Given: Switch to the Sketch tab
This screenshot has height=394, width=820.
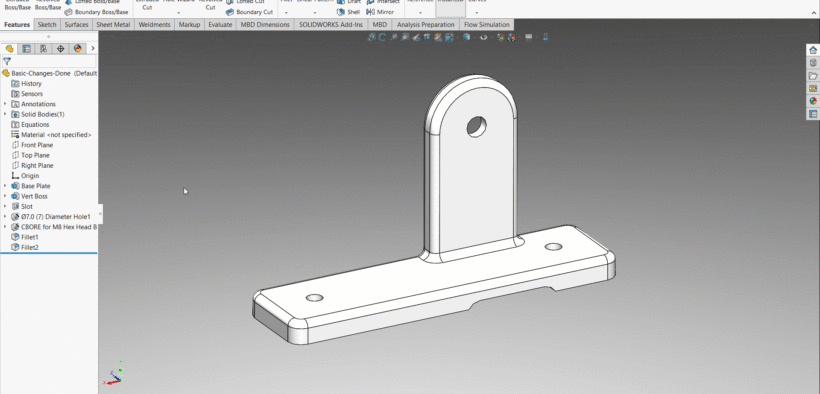Looking at the screenshot, I should click(x=47, y=25).
